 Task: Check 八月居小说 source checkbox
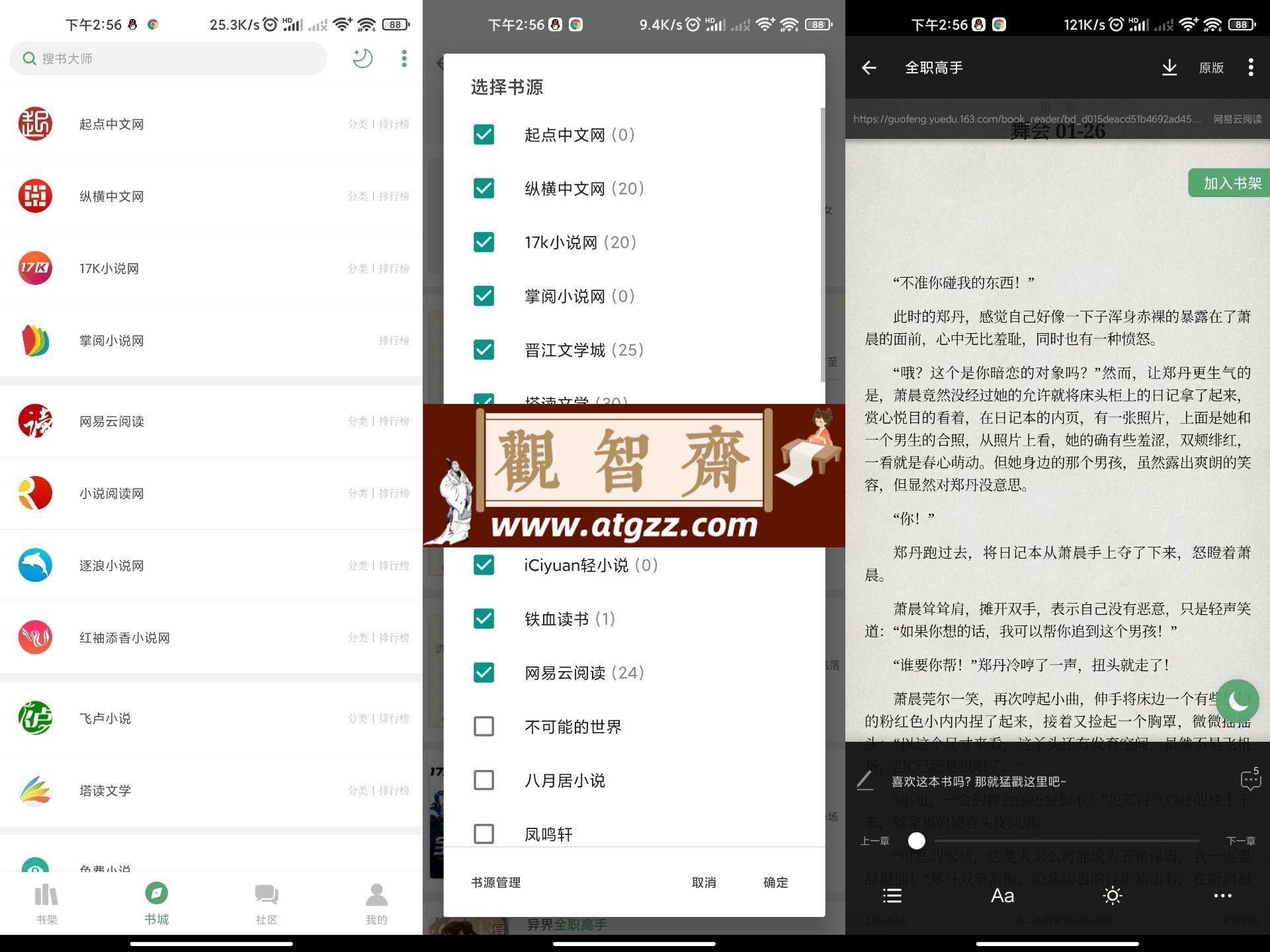click(x=484, y=780)
